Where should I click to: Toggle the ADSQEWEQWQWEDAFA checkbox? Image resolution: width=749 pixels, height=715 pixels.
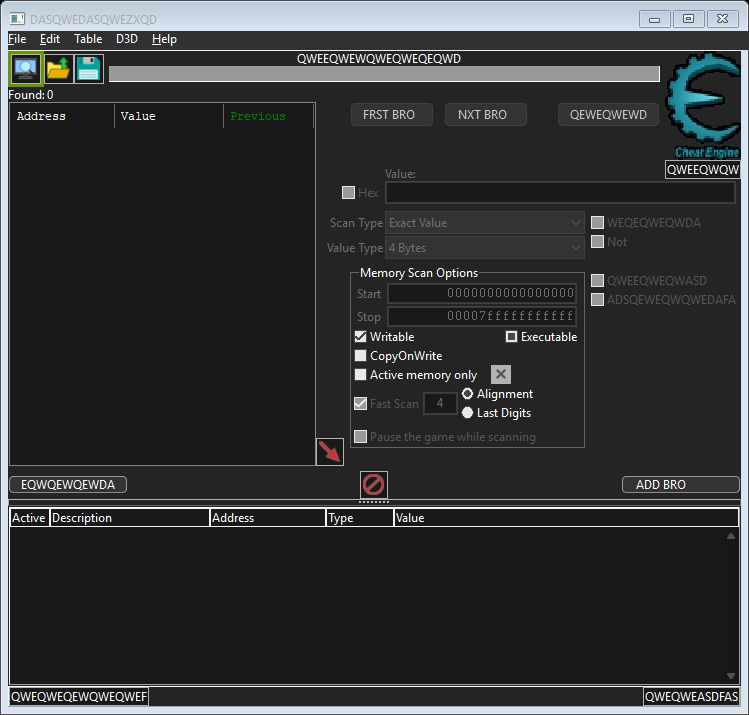click(x=598, y=299)
